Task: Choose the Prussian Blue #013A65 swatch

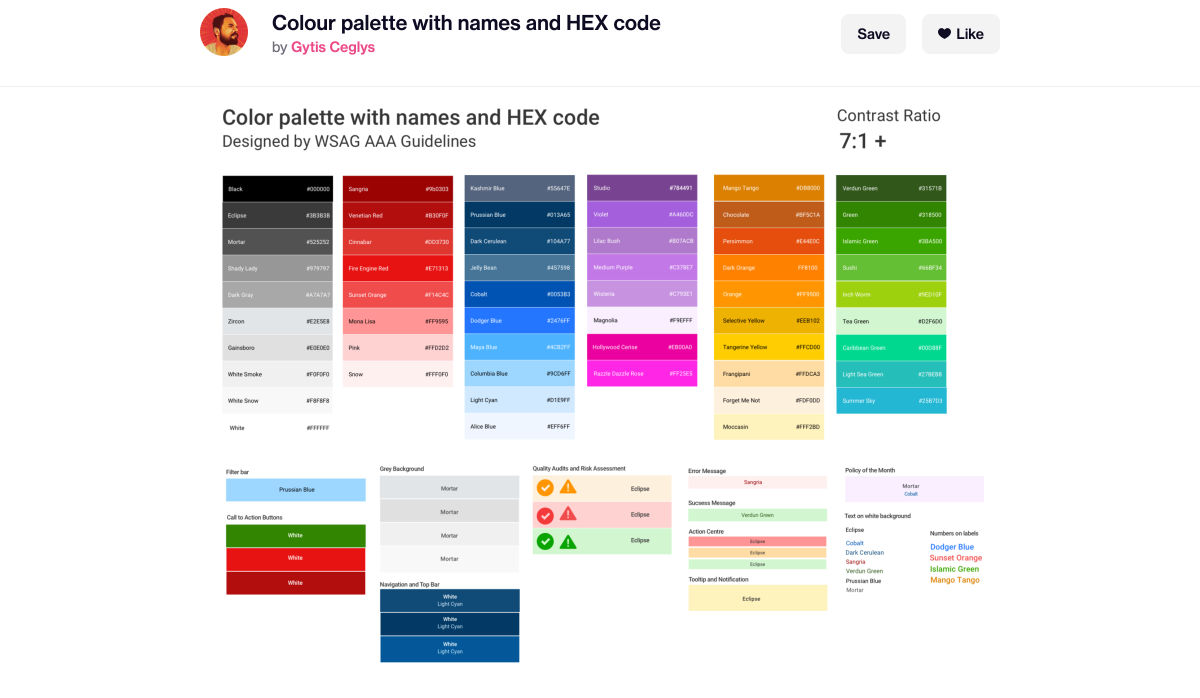Action: point(520,215)
